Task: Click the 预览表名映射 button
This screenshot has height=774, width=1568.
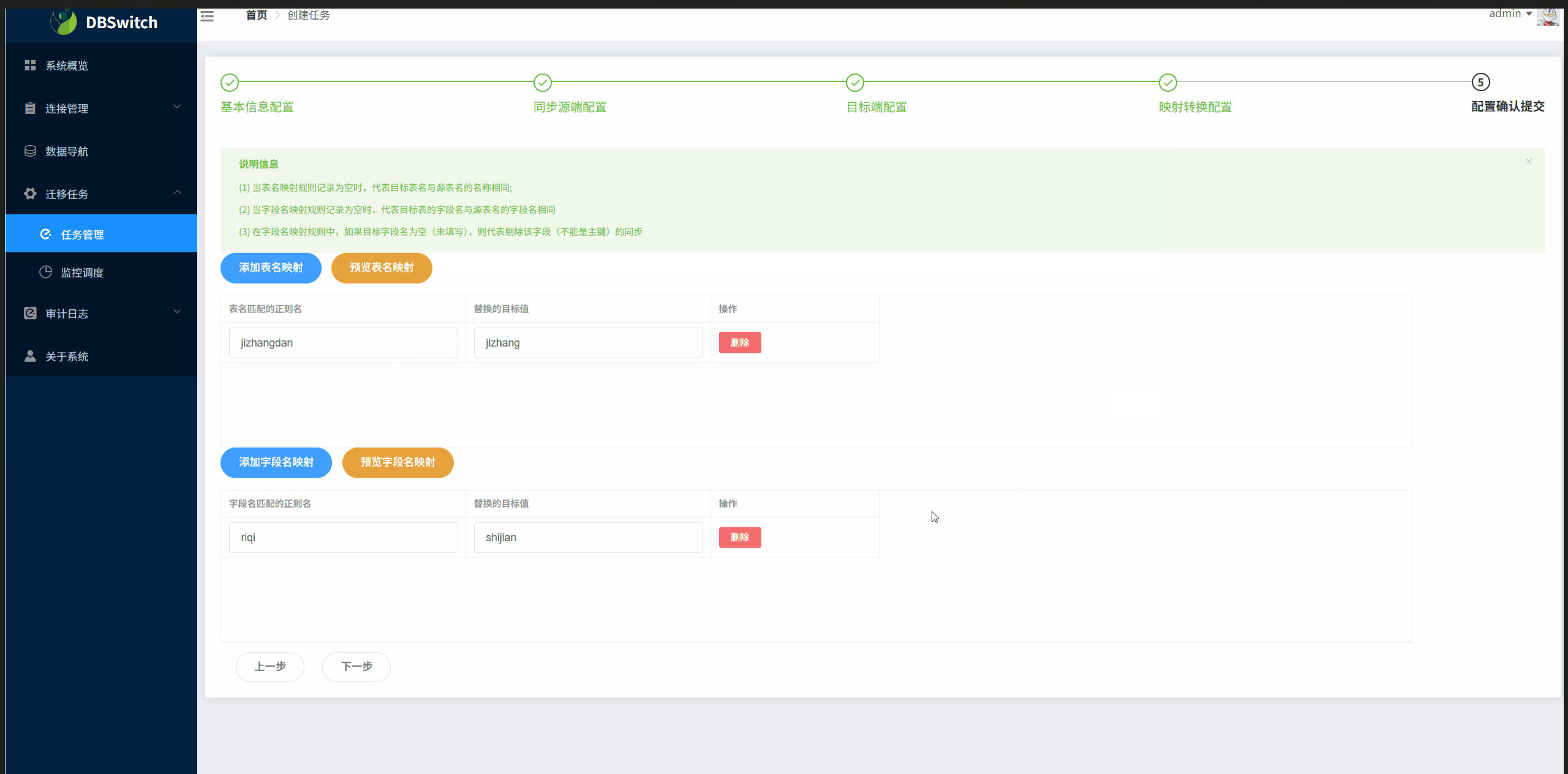Action: pyautogui.click(x=382, y=268)
